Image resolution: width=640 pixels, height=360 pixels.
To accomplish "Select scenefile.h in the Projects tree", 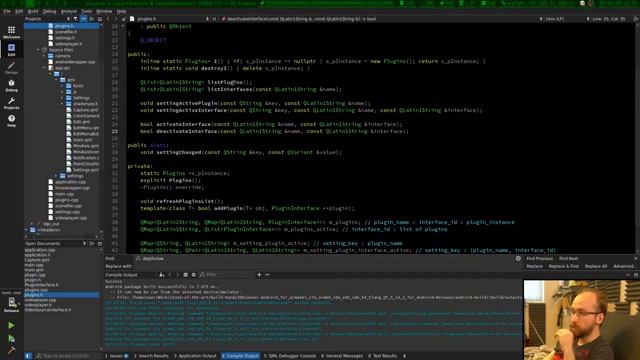I will coord(66,32).
